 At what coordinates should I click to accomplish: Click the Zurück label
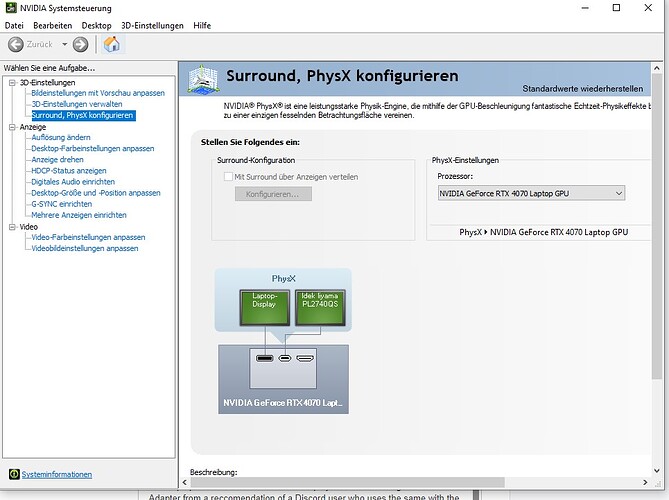[39, 44]
